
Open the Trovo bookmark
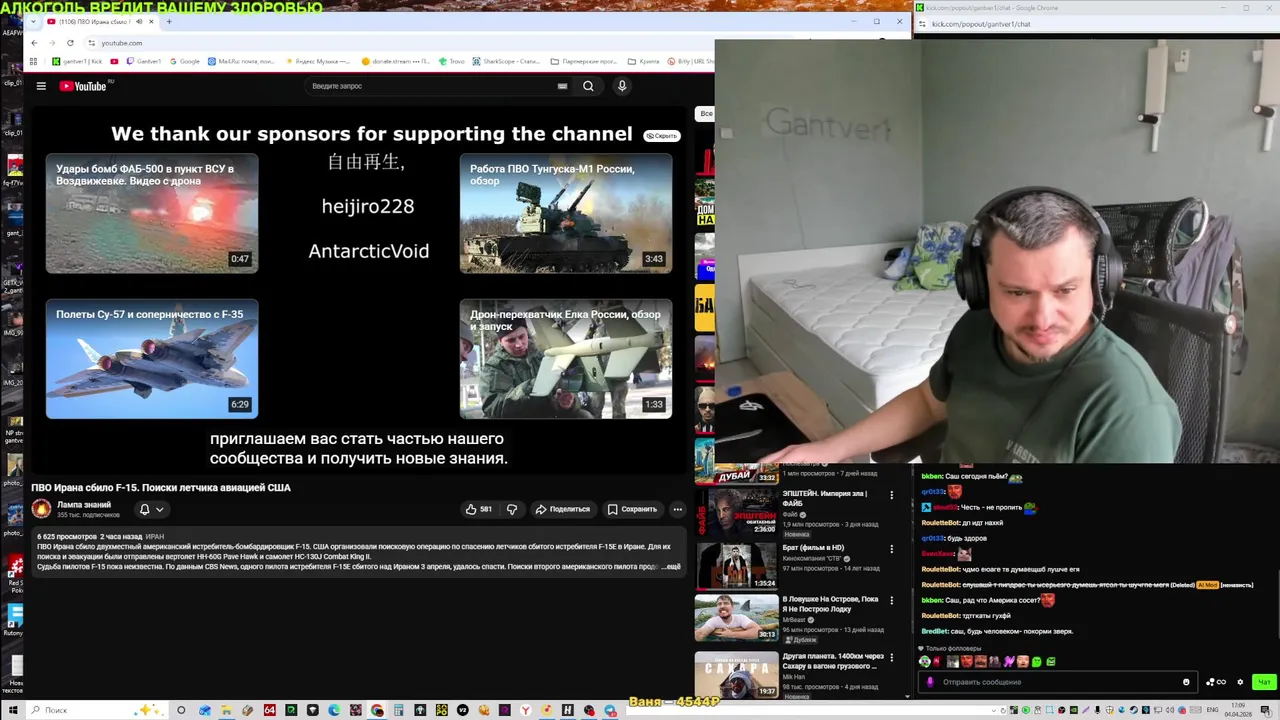click(451, 61)
